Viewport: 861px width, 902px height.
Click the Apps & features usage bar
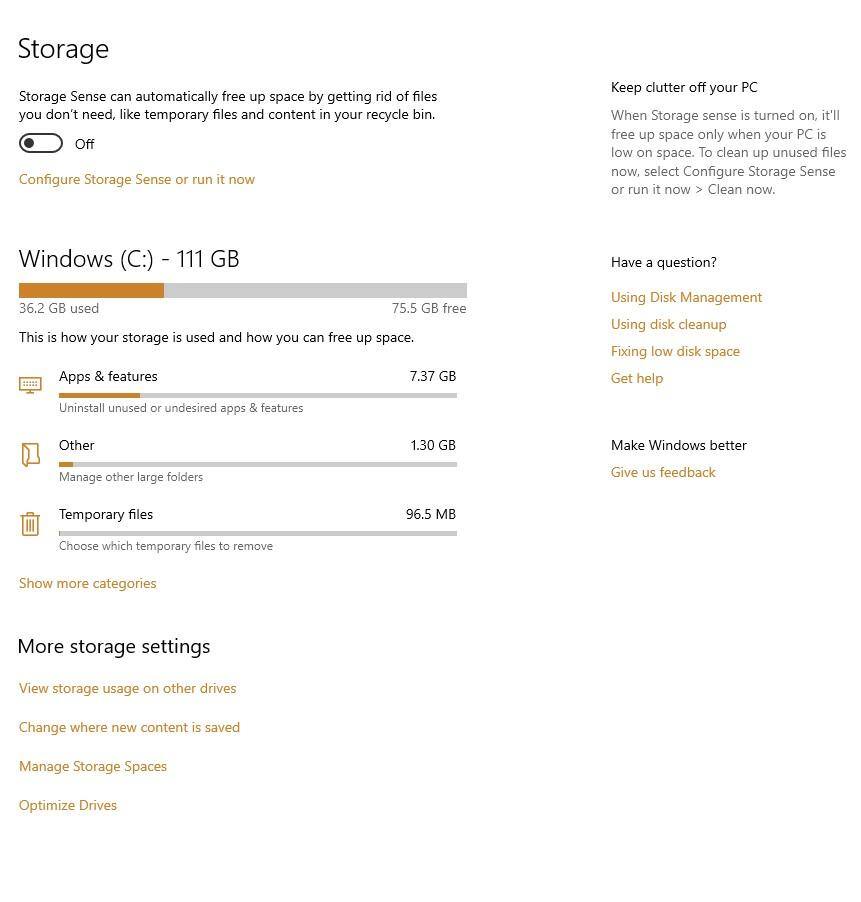tap(257, 395)
